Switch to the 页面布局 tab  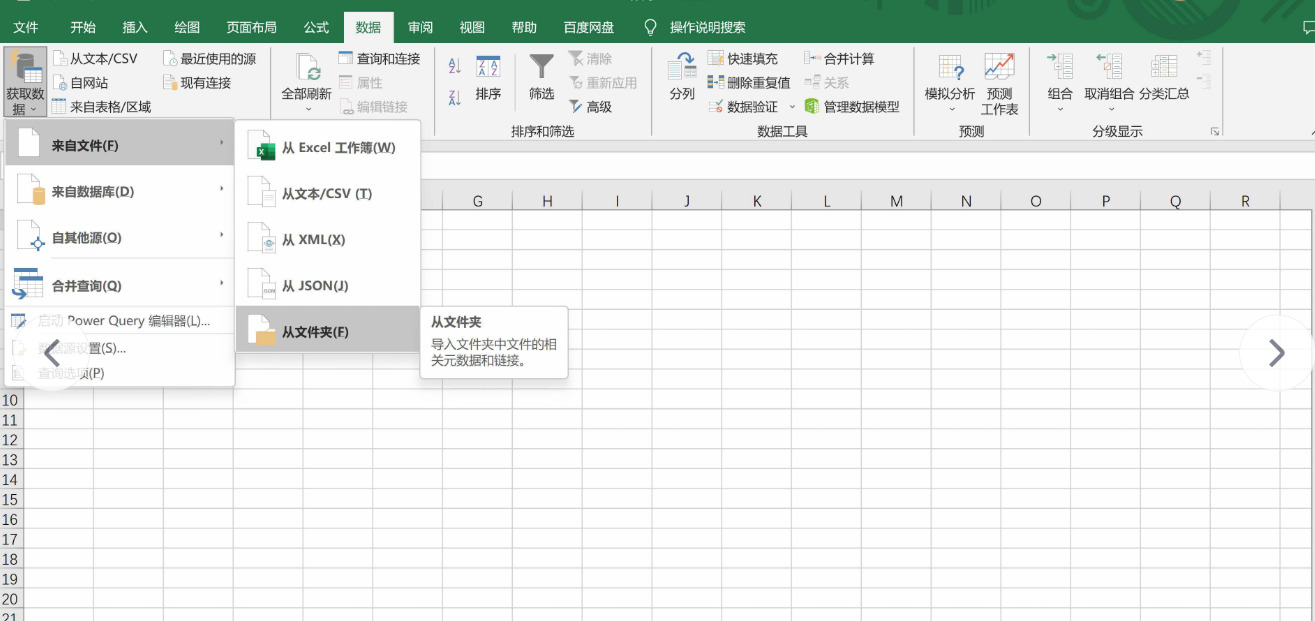click(252, 27)
